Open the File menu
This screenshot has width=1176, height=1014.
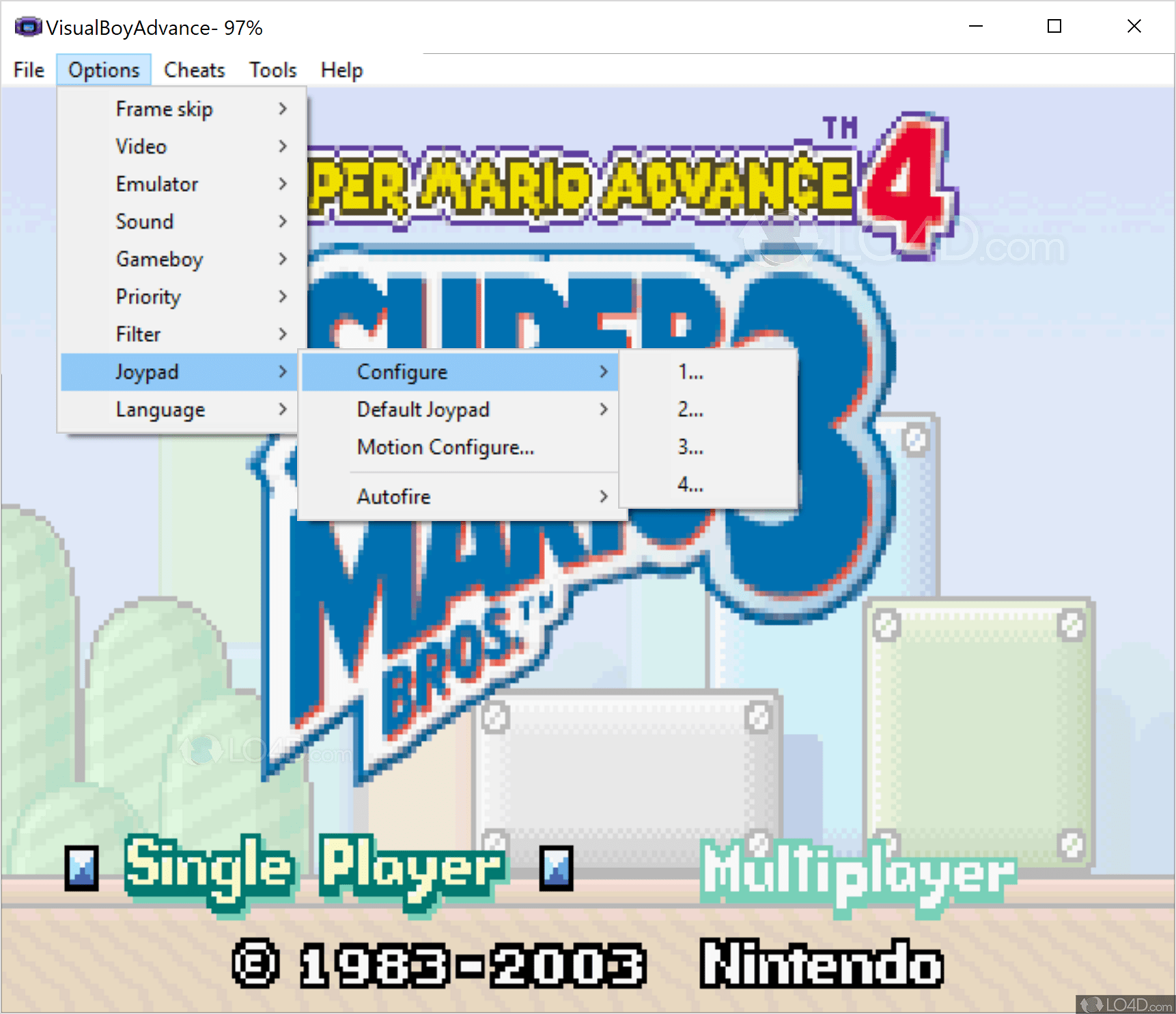click(27, 69)
